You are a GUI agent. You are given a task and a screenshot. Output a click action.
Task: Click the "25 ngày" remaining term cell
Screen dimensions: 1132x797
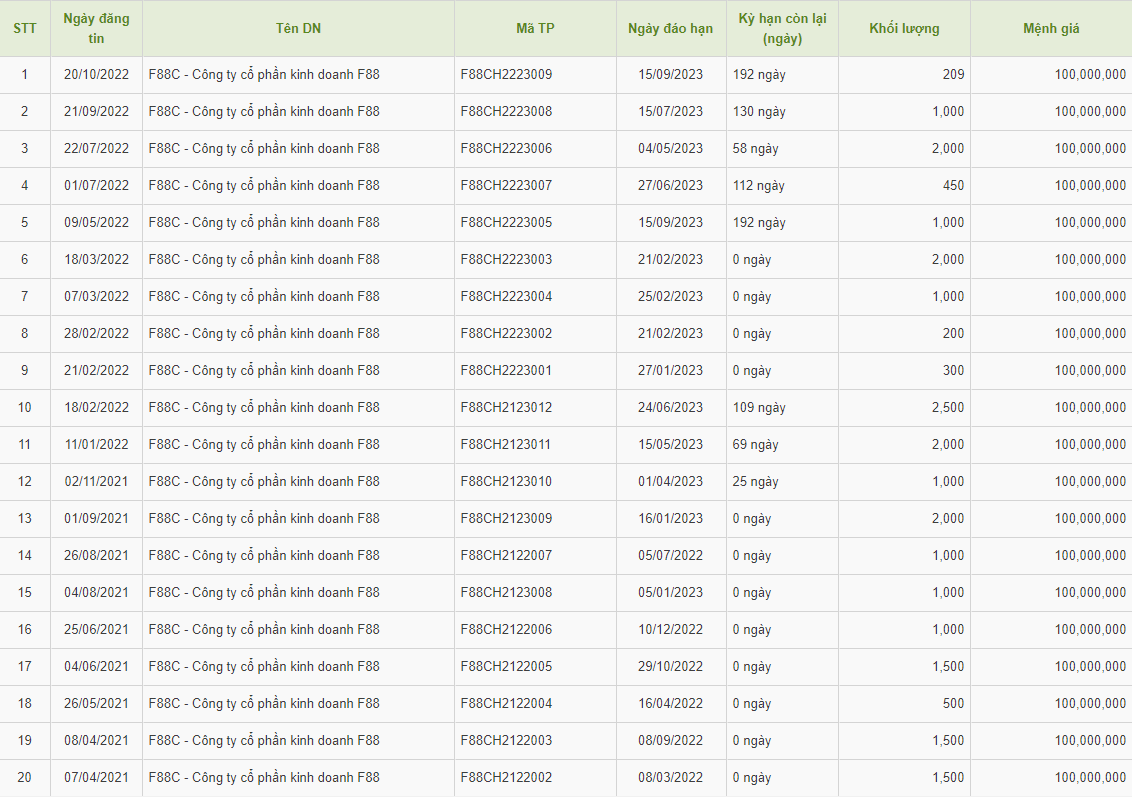(x=755, y=481)
